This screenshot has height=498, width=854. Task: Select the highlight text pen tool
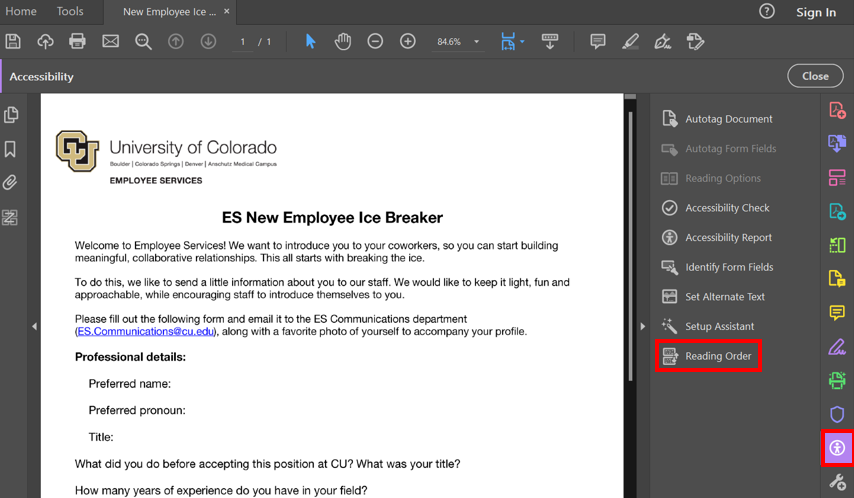tap(630, 41)
